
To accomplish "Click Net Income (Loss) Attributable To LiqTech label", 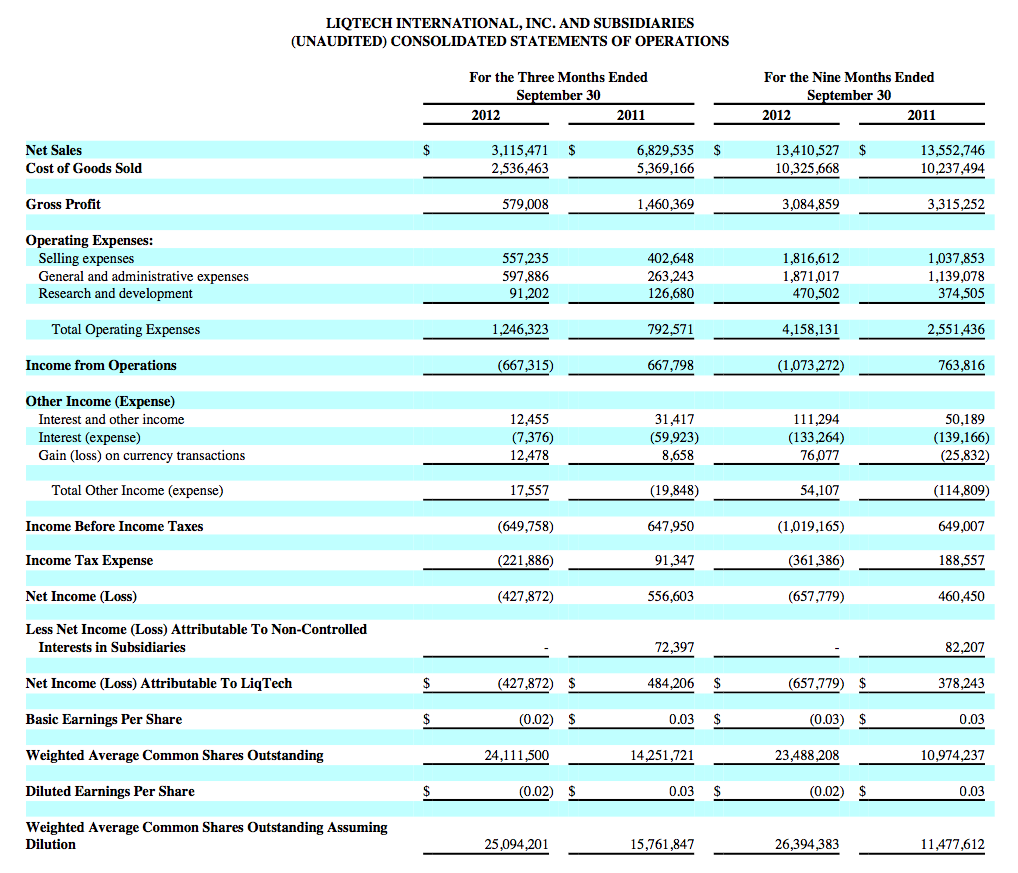I will point(159,683).
